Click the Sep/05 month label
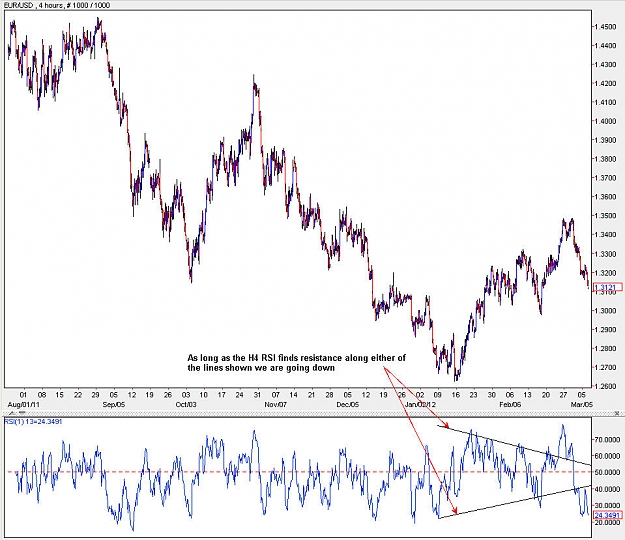This screenshot has width=625, height=540. [x=114, y=405]
